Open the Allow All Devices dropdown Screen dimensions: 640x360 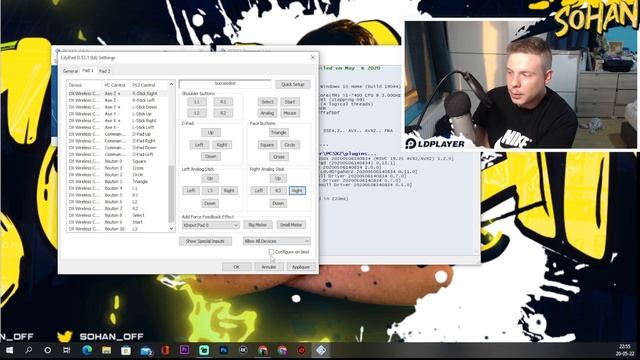coord(276,241)
